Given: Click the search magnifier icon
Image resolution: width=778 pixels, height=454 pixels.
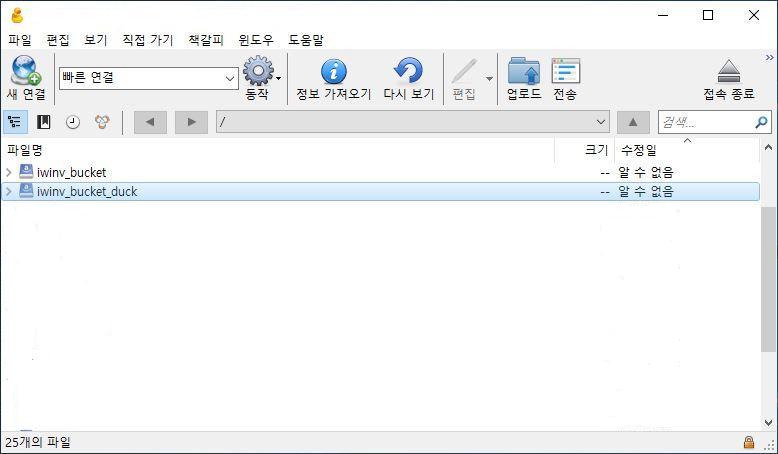Looking at the screenshot, I should point(761,122).
